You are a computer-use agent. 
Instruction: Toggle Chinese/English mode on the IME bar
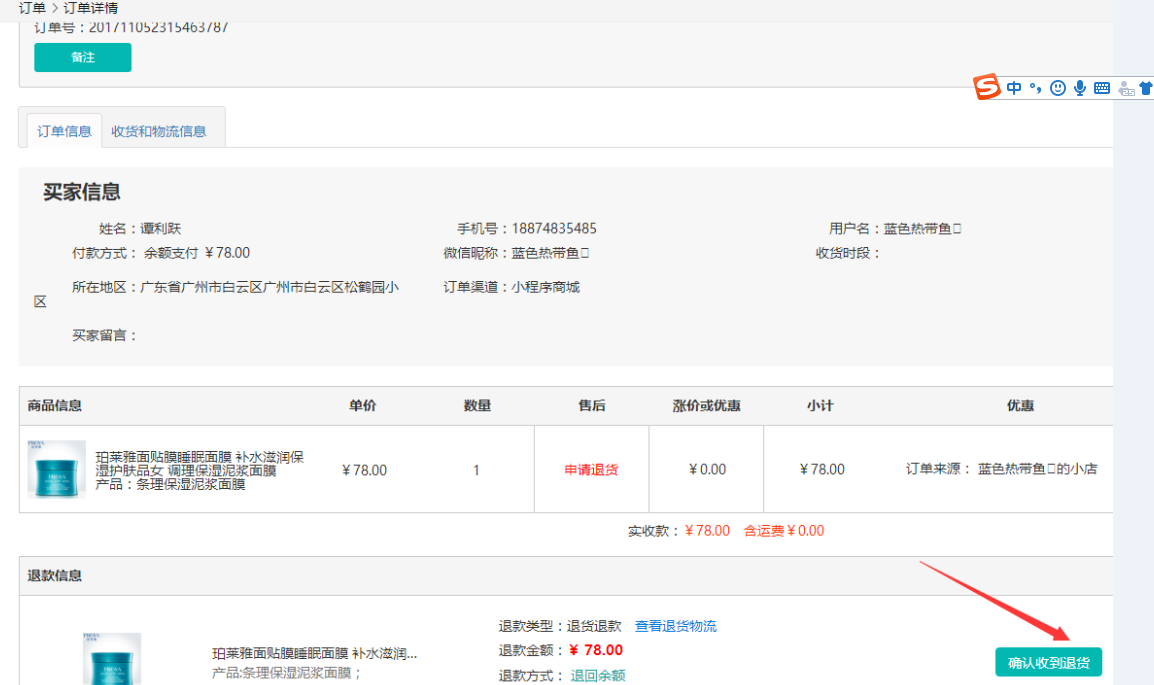point(1014,88)
